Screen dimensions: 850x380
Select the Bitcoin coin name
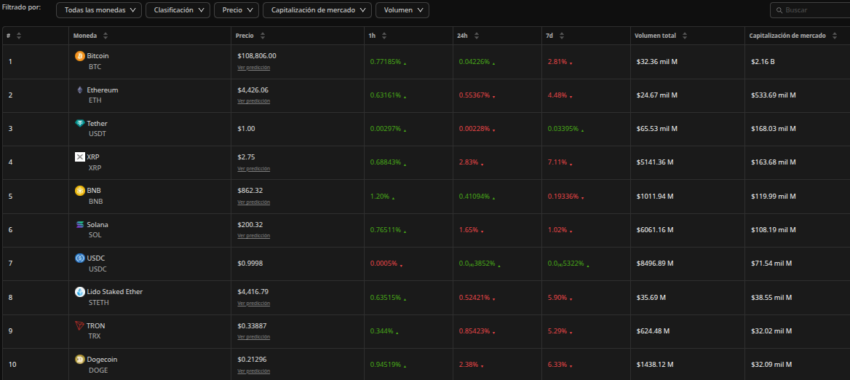(x=98, y=56)
